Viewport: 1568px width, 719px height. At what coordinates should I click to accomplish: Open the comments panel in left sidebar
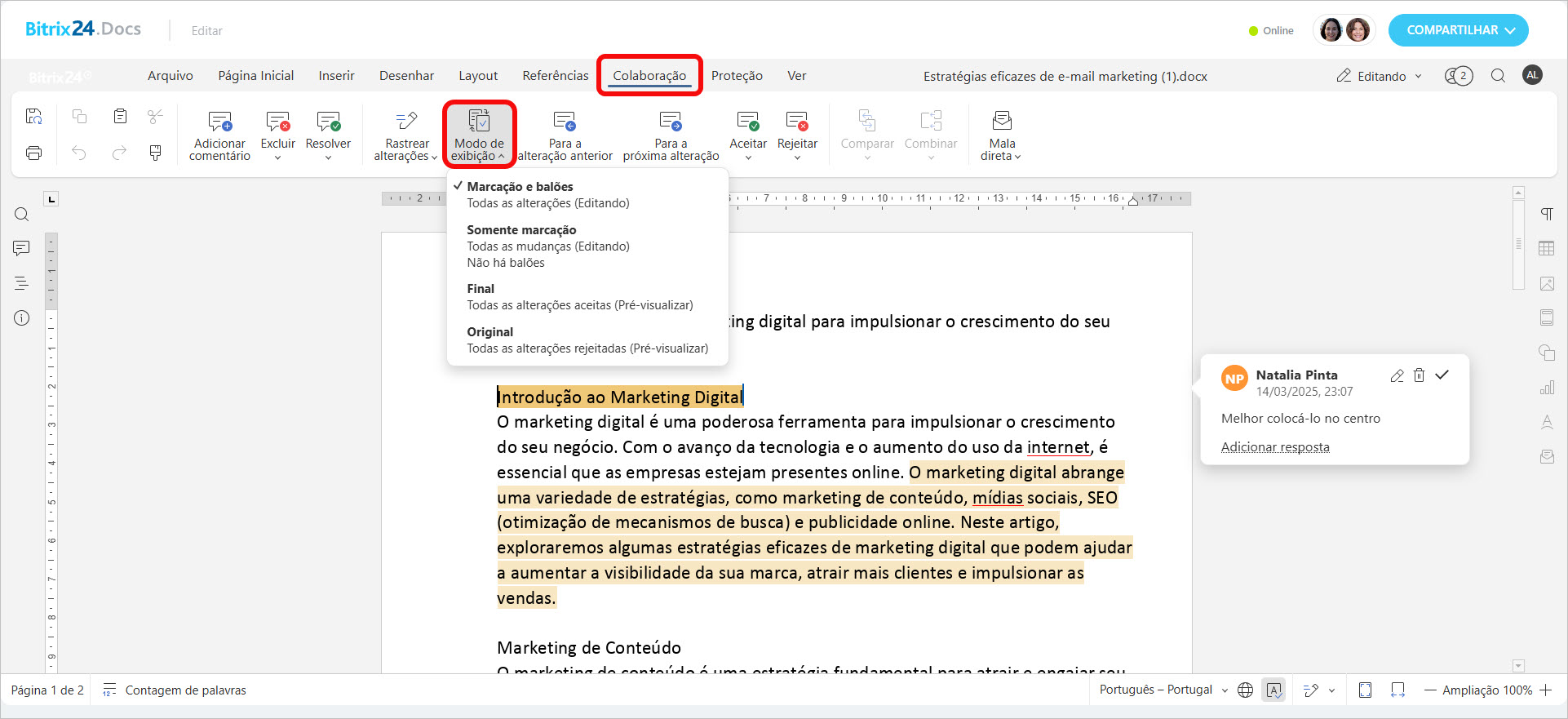22,248
